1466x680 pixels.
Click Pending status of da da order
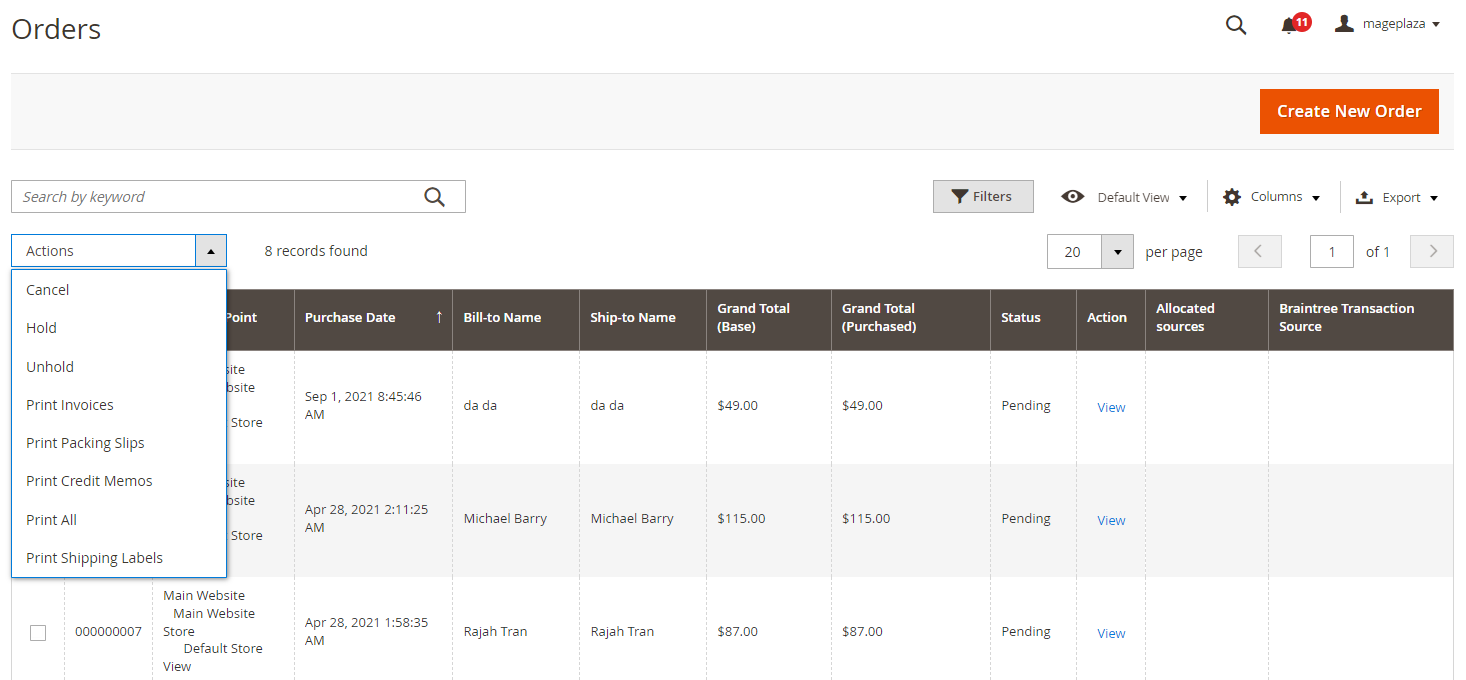tap(1025, 405)
